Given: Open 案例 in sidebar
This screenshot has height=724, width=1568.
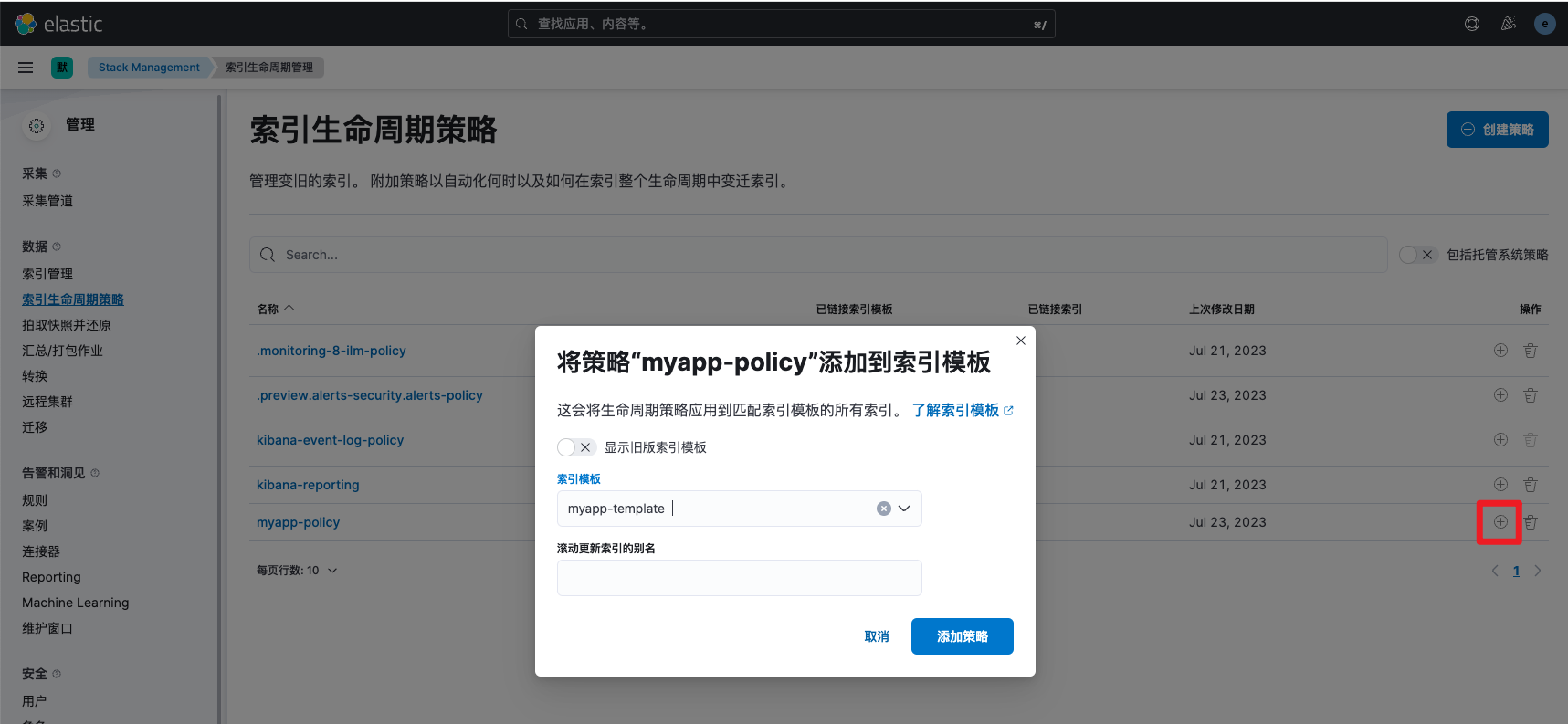Looking at the screenshot, I should point(35,526).
